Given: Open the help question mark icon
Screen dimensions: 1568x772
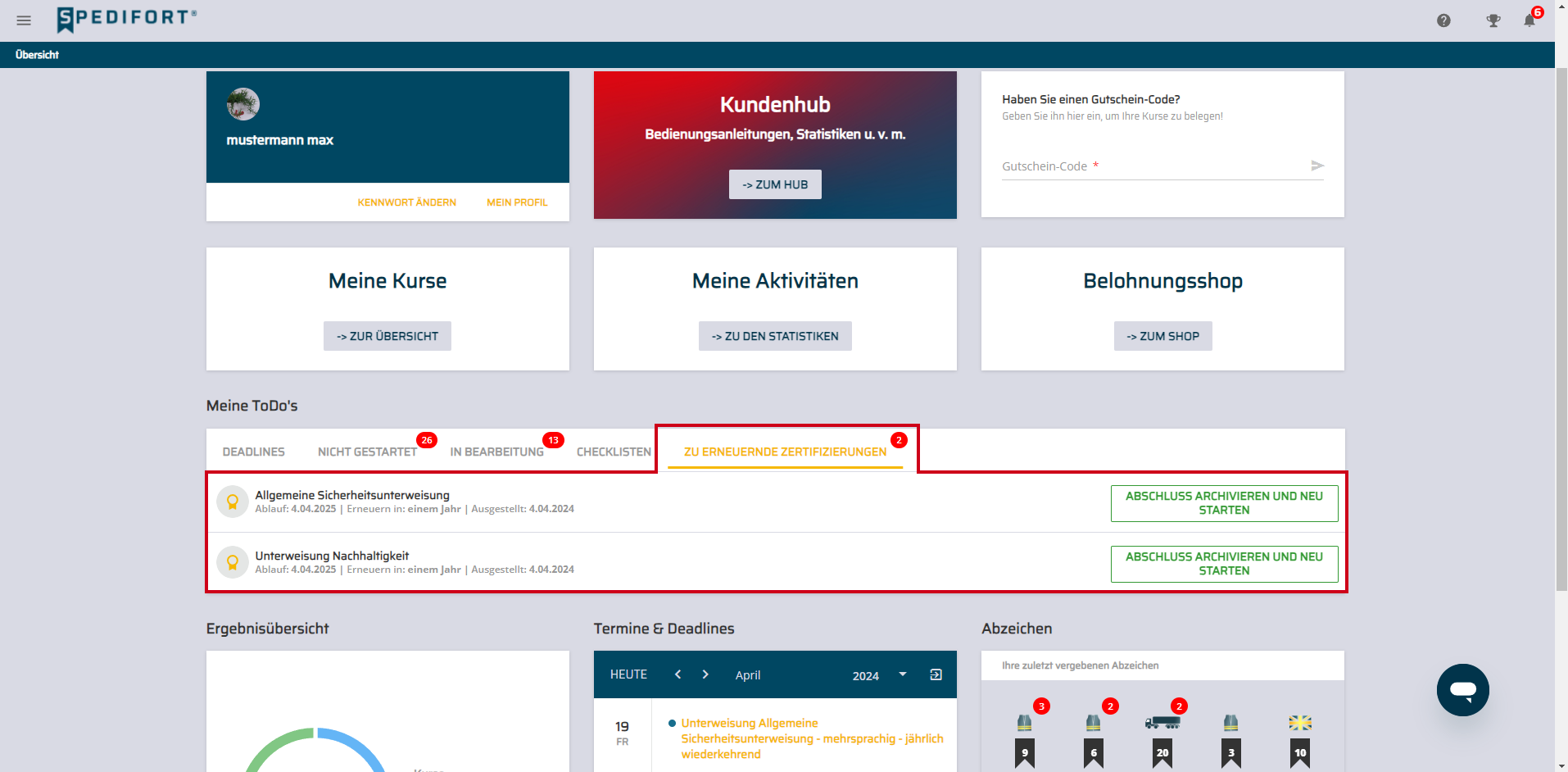Looking at the screenshot, I should [1443, 20].
